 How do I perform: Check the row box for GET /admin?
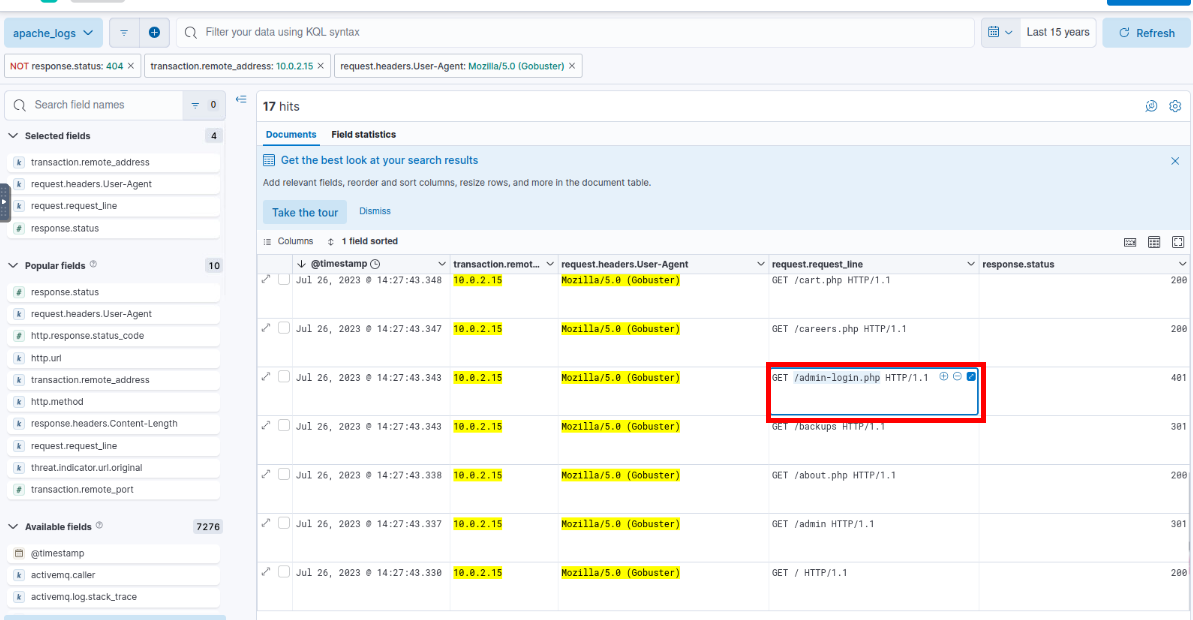284,523
